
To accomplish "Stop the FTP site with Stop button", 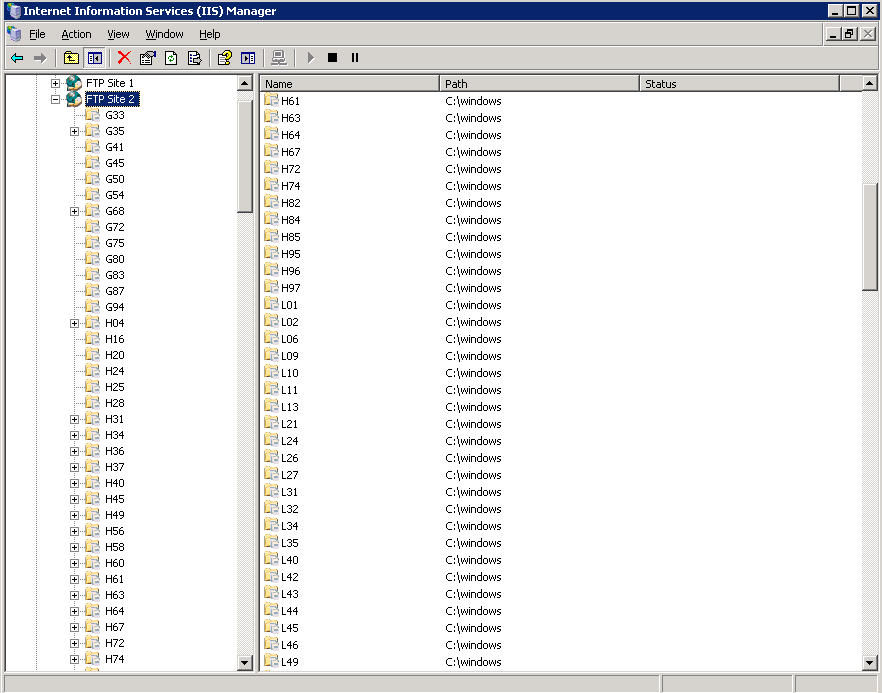I will pyautogui.click(x=332, y=57).
